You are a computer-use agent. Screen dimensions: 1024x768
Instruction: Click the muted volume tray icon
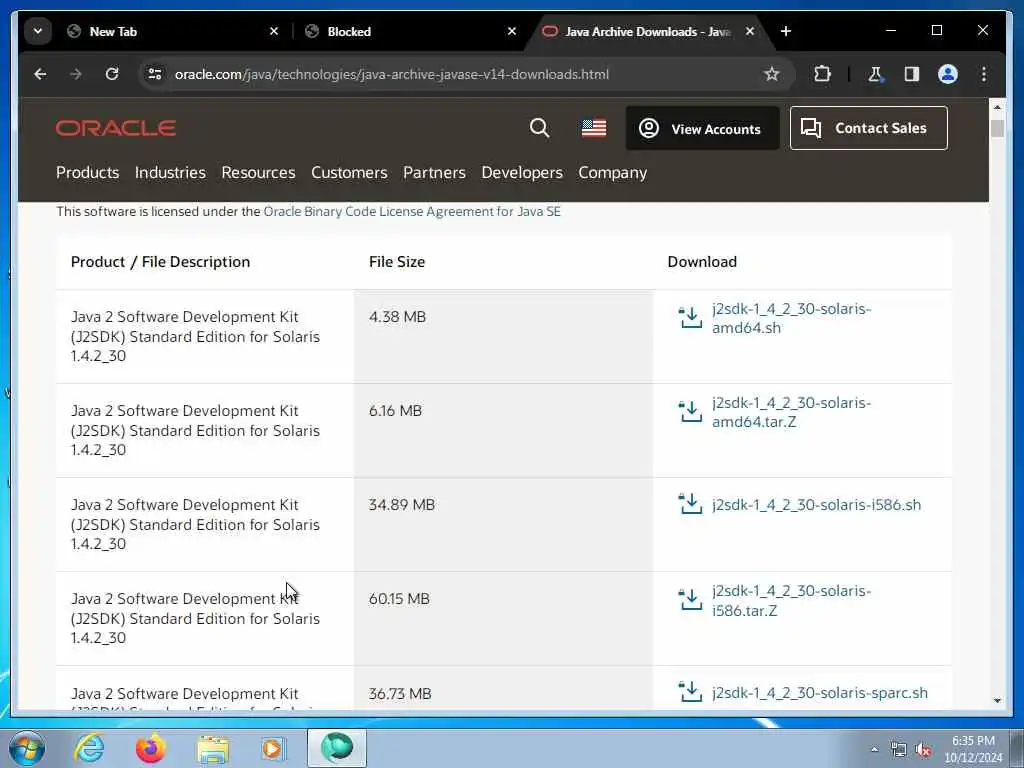(923, 750)
